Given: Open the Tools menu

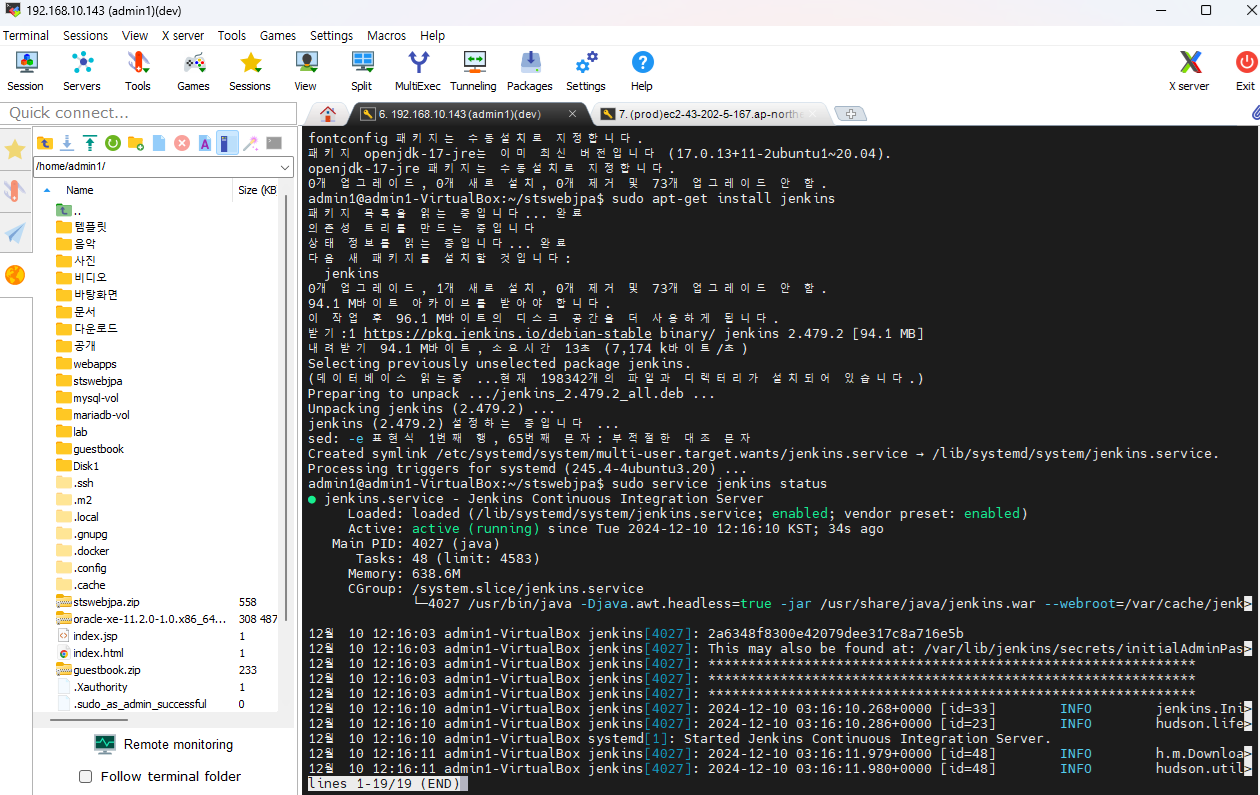Looking at the screenshot, I should [232, 35].
